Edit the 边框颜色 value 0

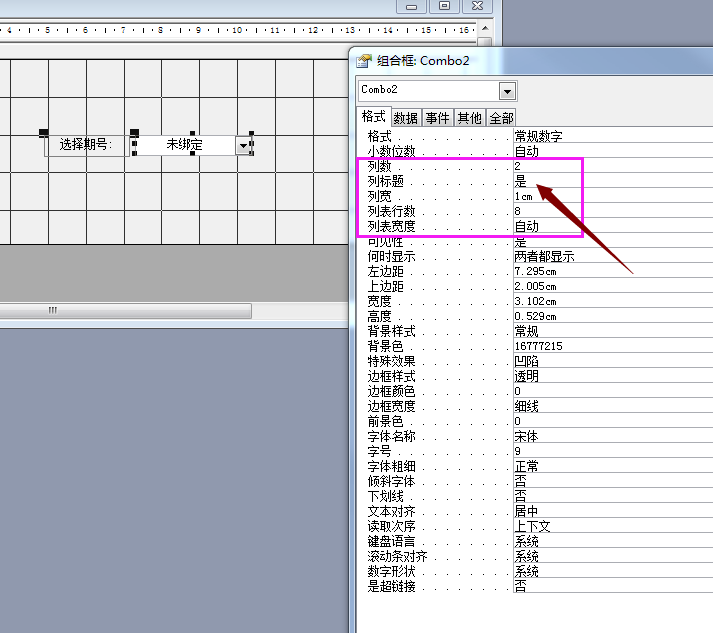613,391
